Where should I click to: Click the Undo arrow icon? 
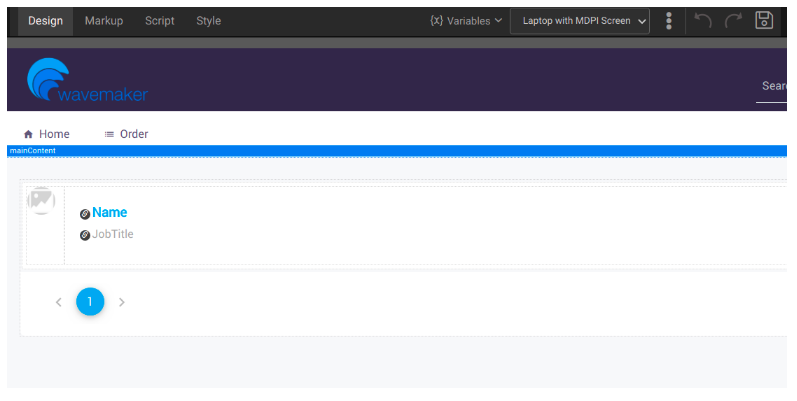coord(703,20)
